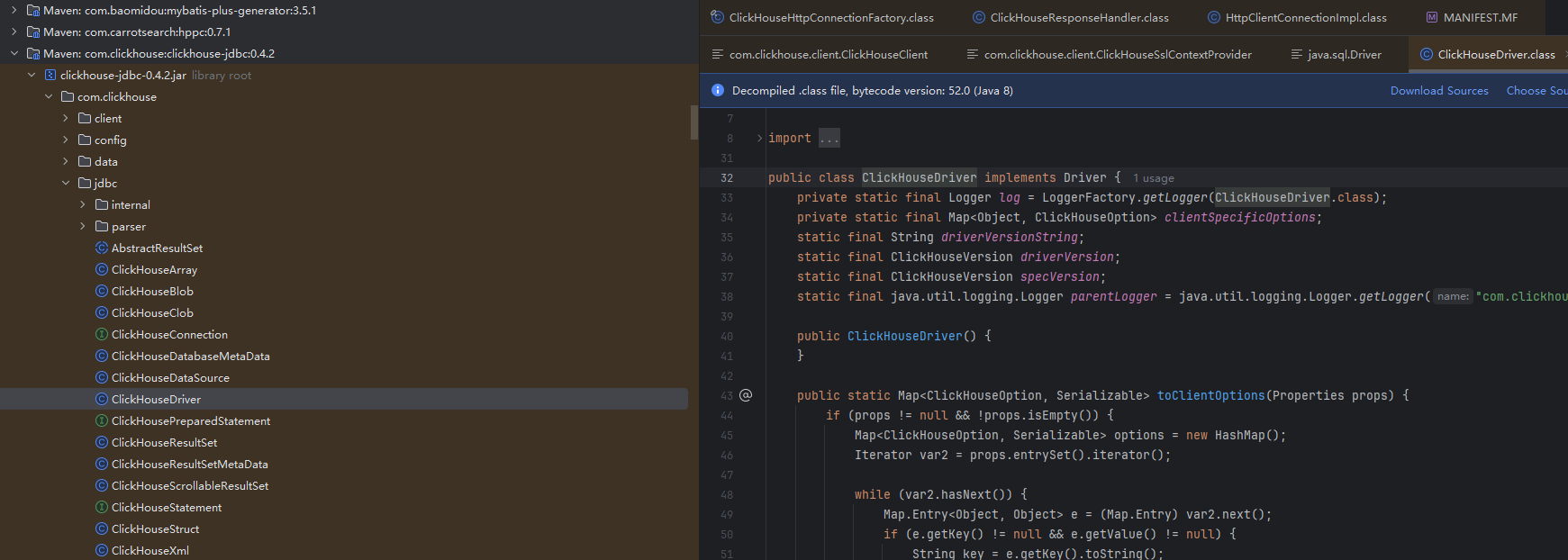Click the project tree vertical scrollbar
This screenshot has height=560, width=1568.
point(693,122)
